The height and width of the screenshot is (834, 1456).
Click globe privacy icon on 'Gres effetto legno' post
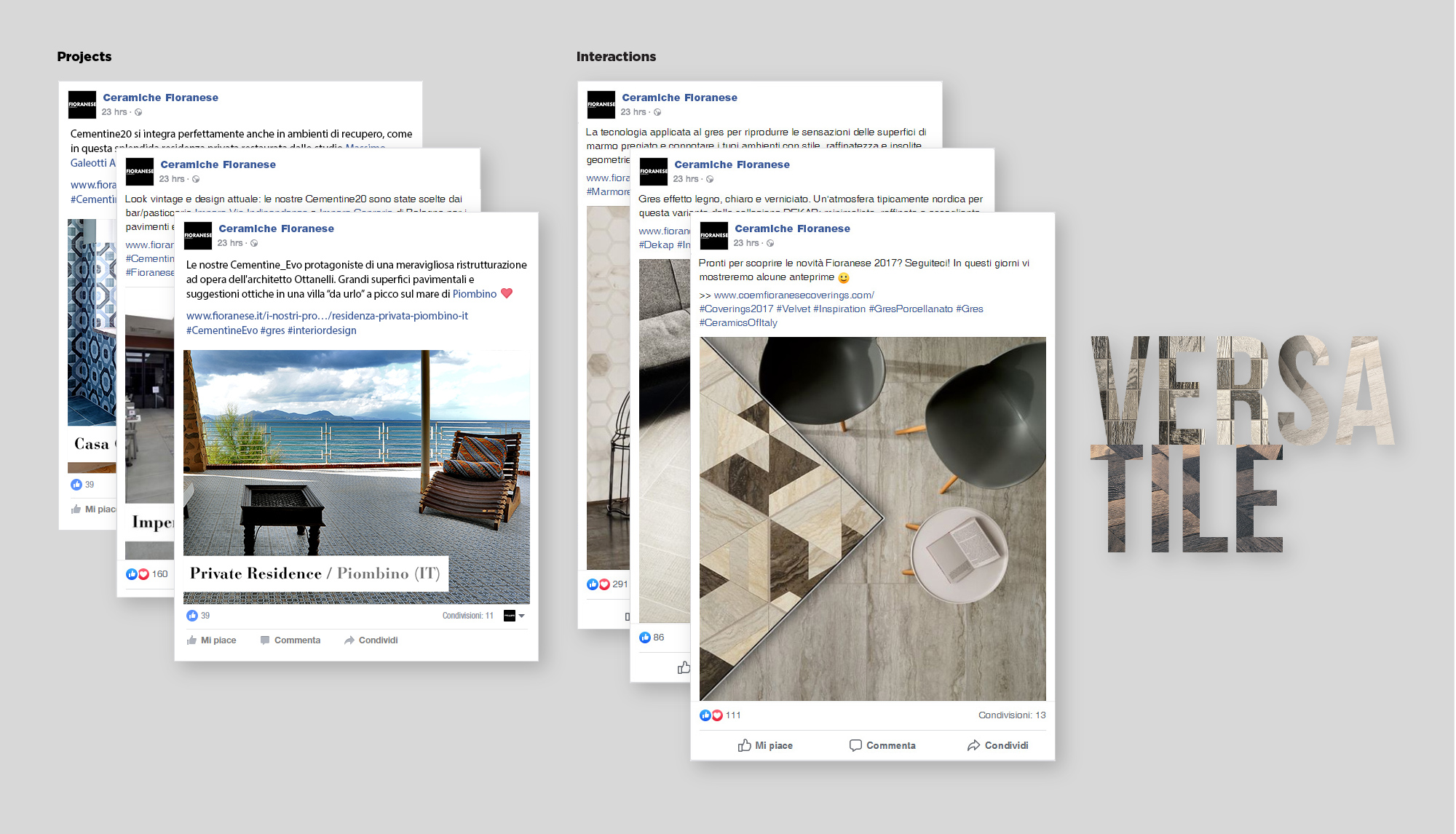click(710, 179)
